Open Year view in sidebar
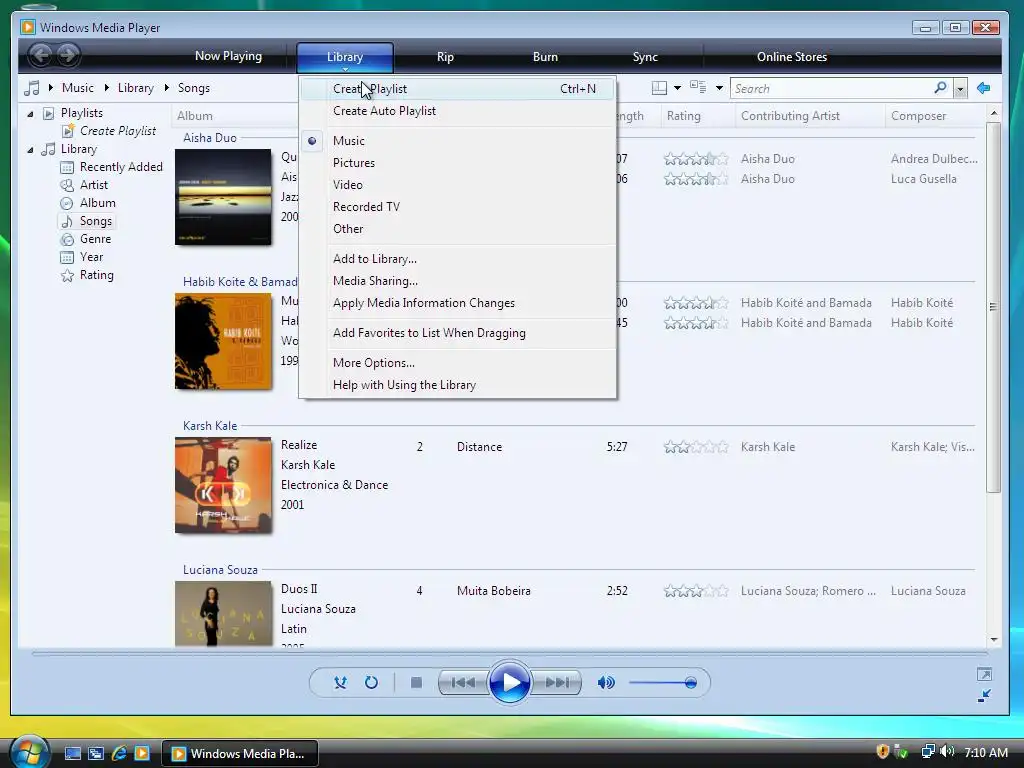Image resolution: width=1024 pixels, height=768 pixels. click(91, 257)
